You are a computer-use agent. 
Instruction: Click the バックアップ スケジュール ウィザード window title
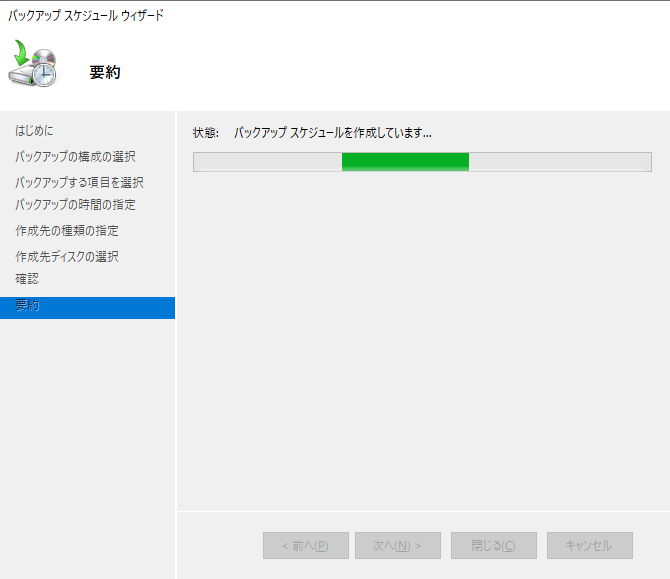click(x=86, y=15)
